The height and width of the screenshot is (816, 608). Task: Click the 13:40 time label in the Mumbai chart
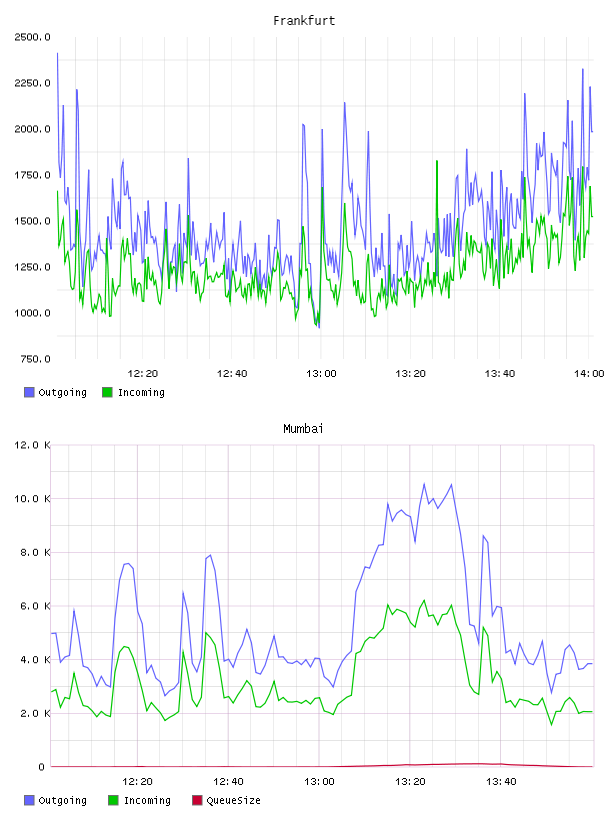point(501,782)
